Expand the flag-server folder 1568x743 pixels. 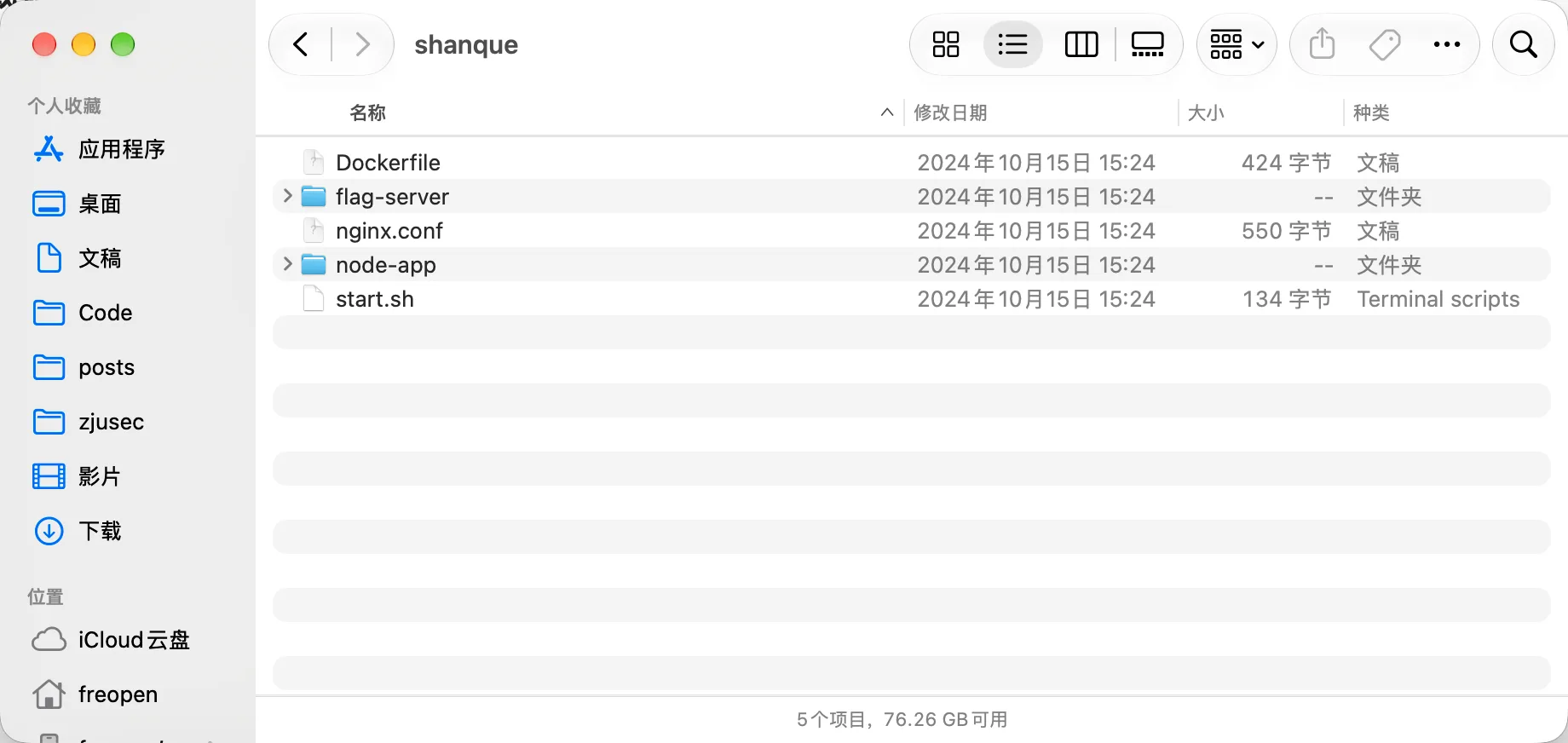pos(287,197)
